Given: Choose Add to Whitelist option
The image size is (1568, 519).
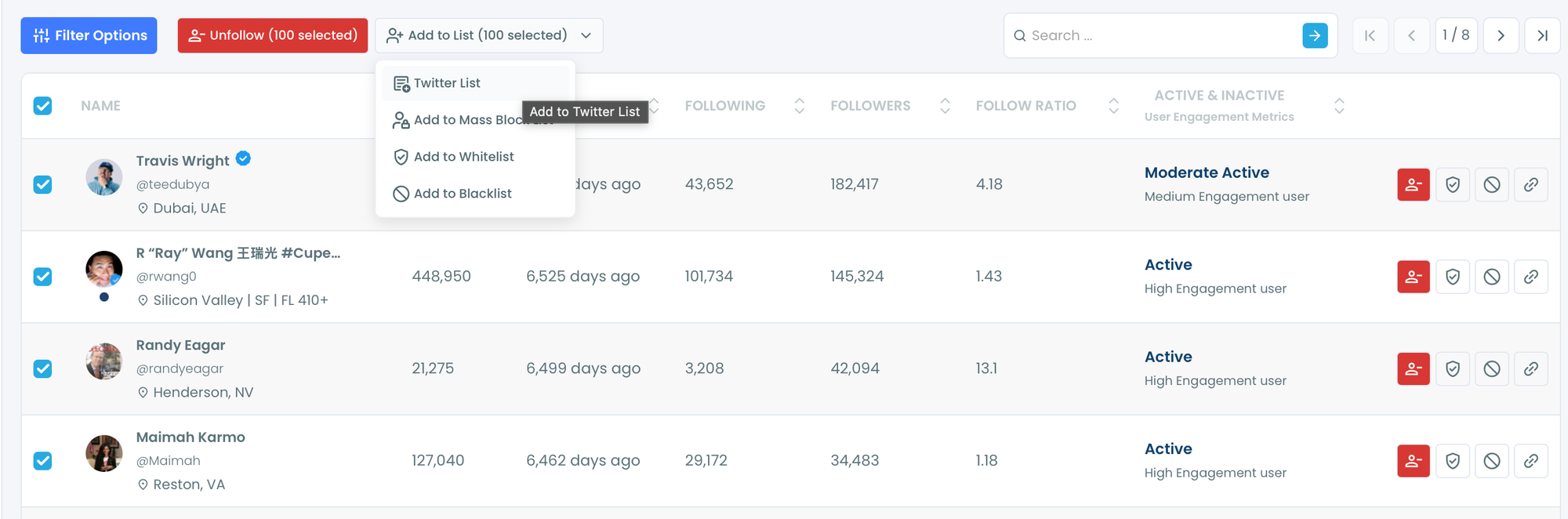Looking at the screenshot, I should click(463, 157).
